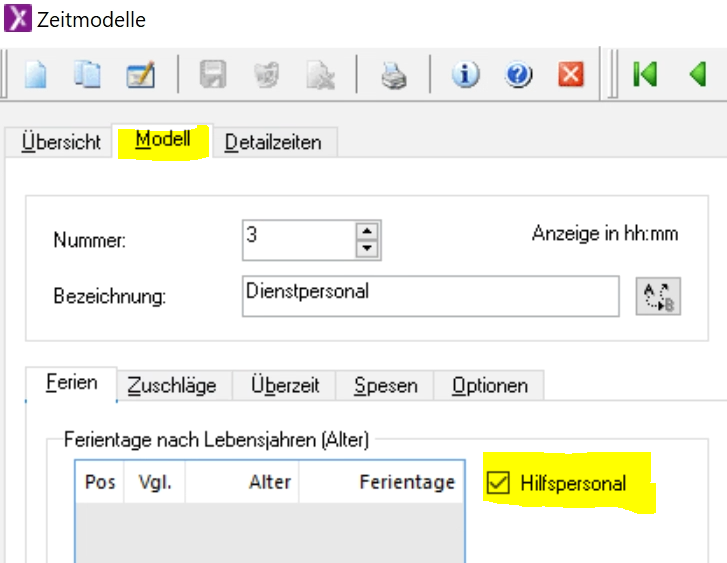
Task: Open the blue Info icon
Action: (x=465, y=76)
